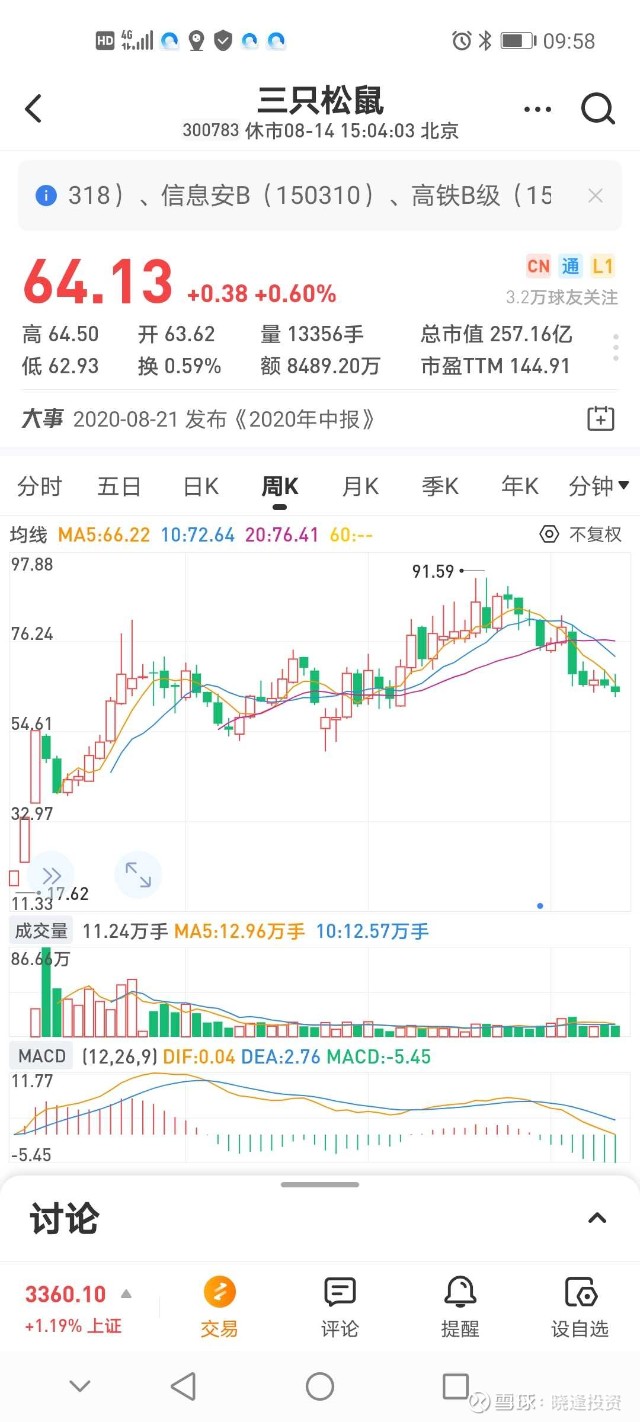Open the 交易 trade icon
The height and width of the screenshot is (1422, 640).
[x=220, y=1307]
